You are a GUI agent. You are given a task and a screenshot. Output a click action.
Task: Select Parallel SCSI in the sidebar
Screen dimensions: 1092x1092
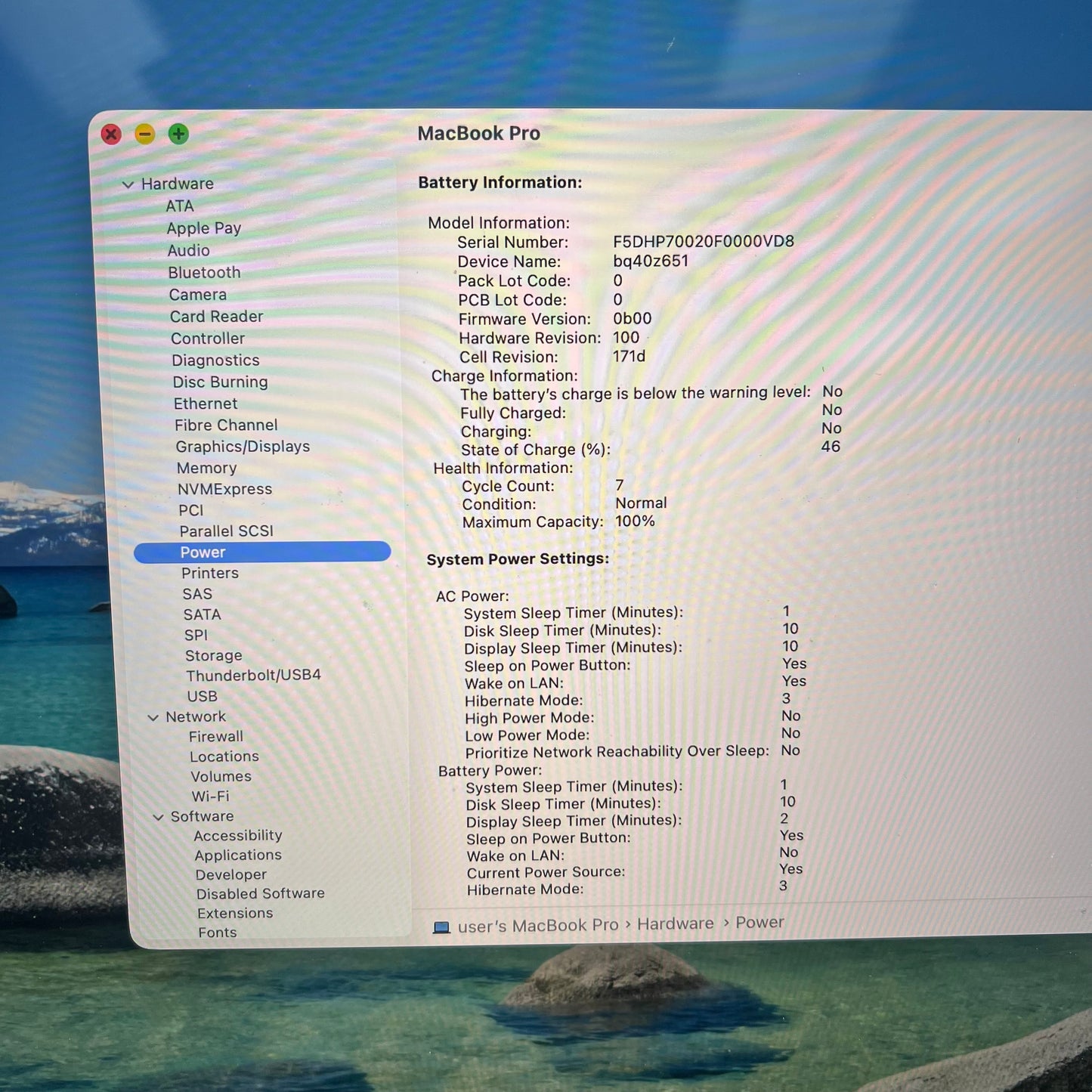tap(227, 531)
